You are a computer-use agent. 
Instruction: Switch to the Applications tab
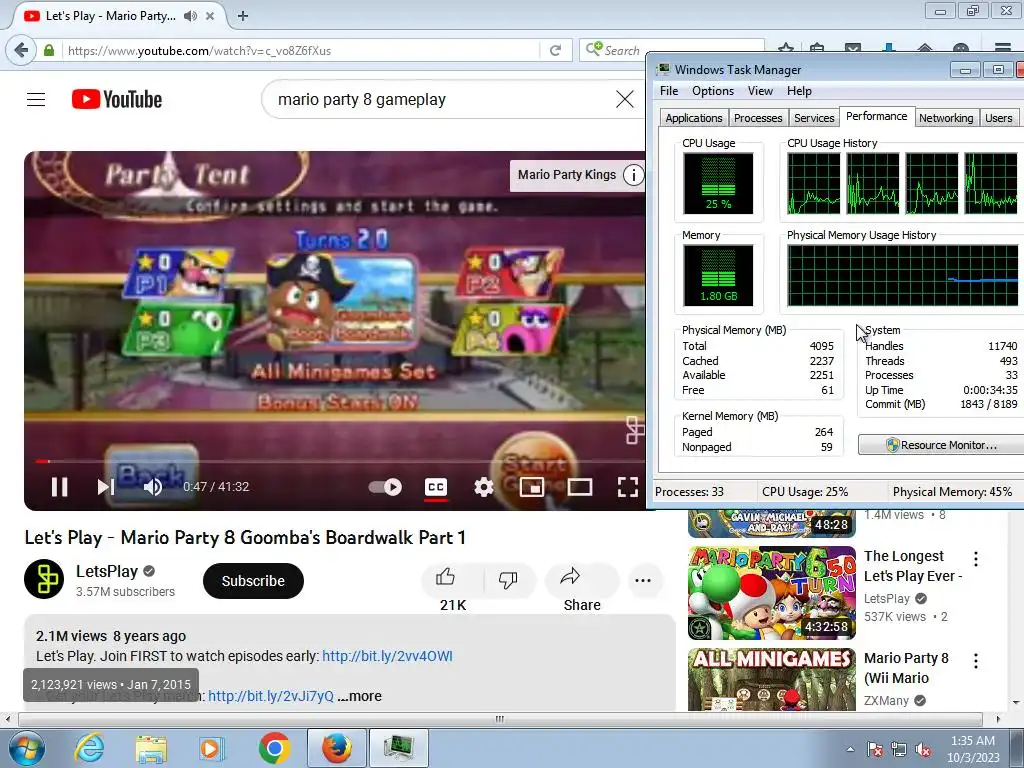[x=694, y=118]
